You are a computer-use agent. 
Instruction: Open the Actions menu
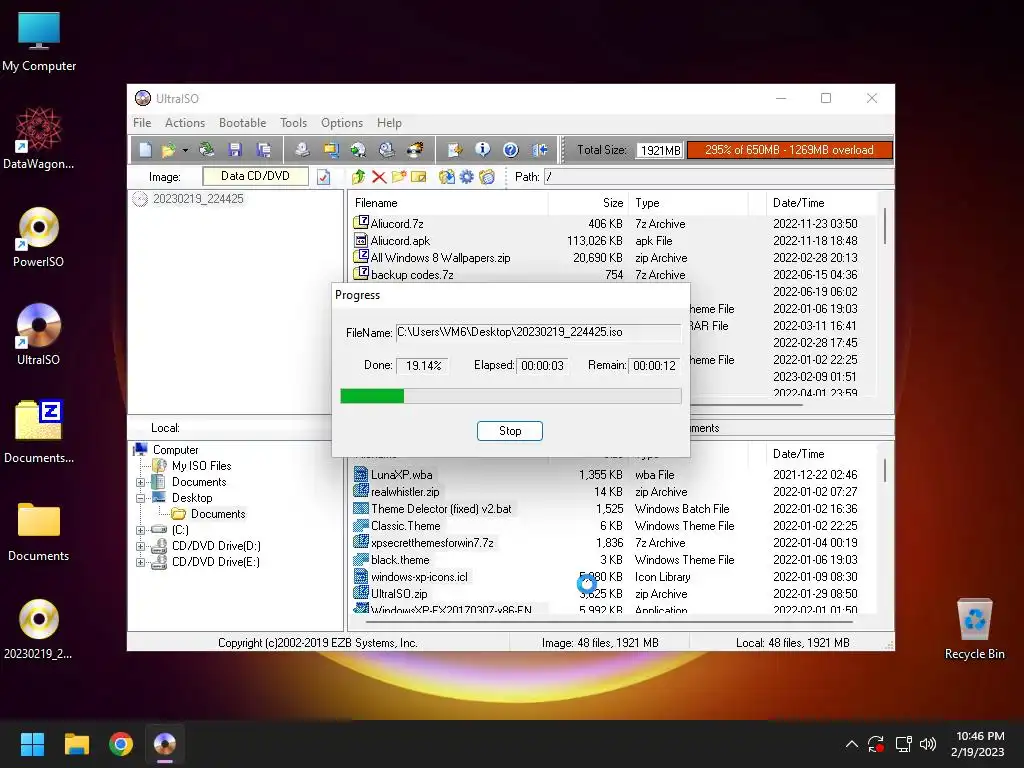click(185, 123)
